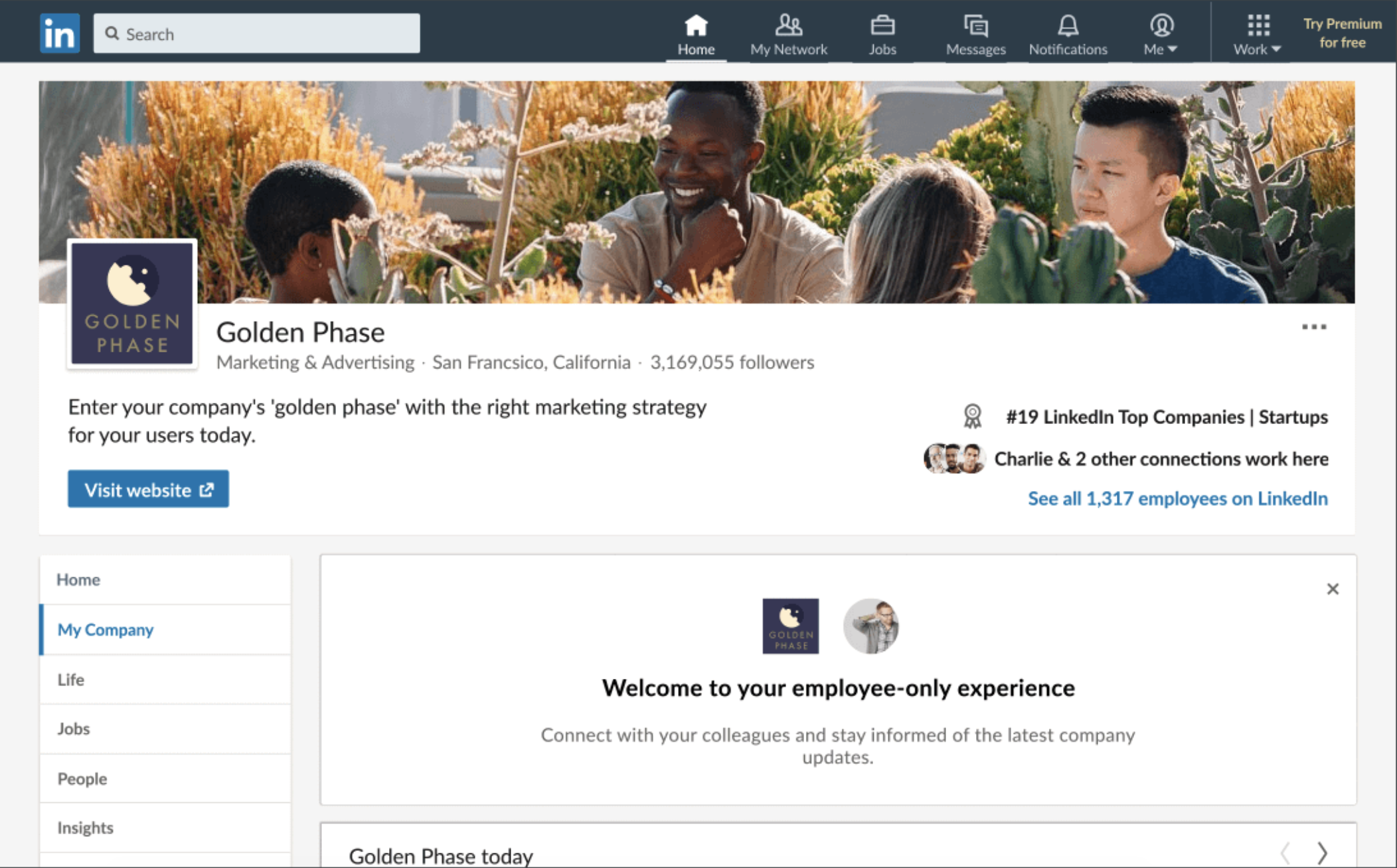Click external link icon on Visit website
The height and width of the screenshot is (868, 1397).
click(206, 490)
